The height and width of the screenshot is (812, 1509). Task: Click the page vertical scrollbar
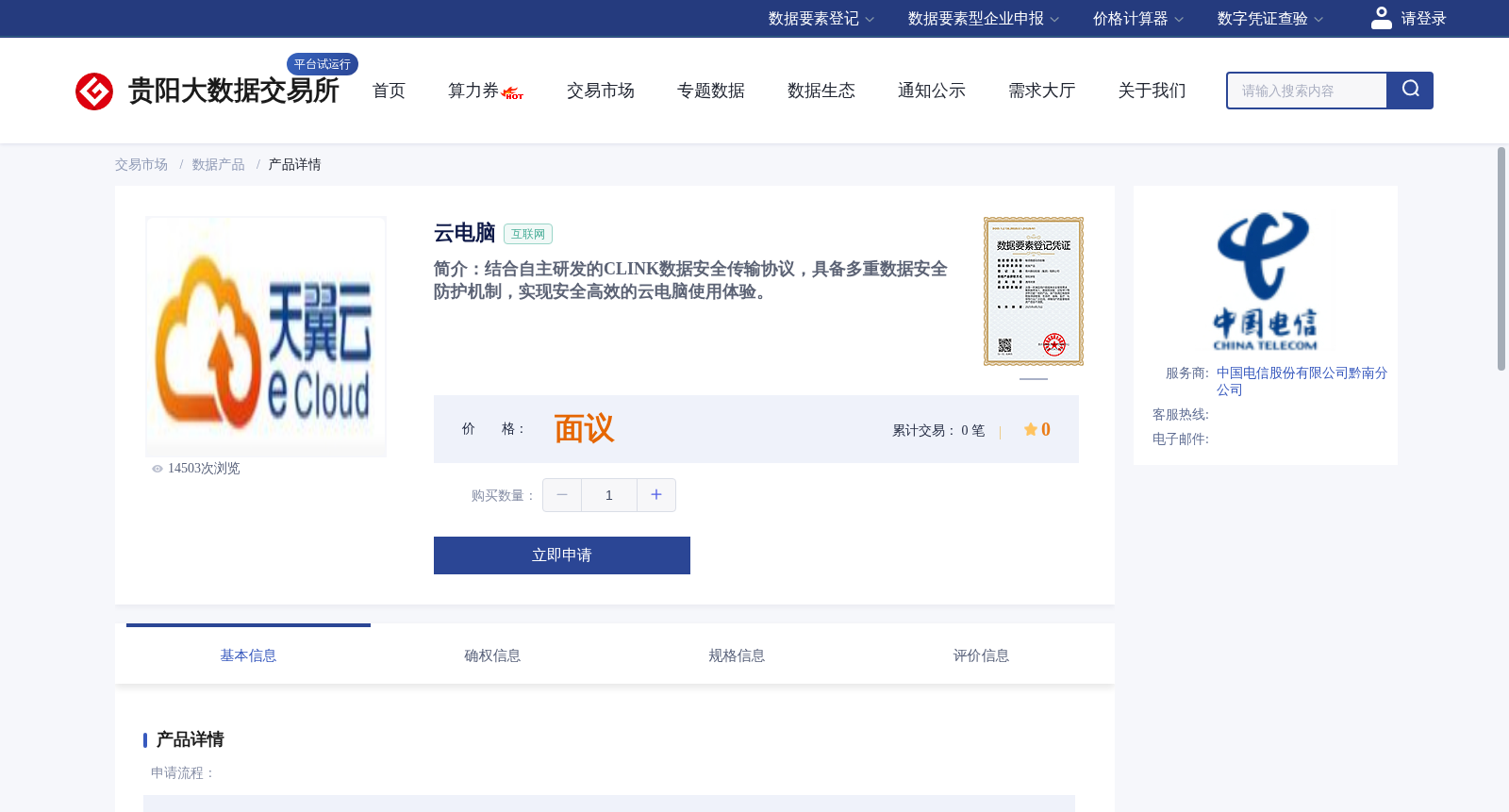(x=1501, y=258)
